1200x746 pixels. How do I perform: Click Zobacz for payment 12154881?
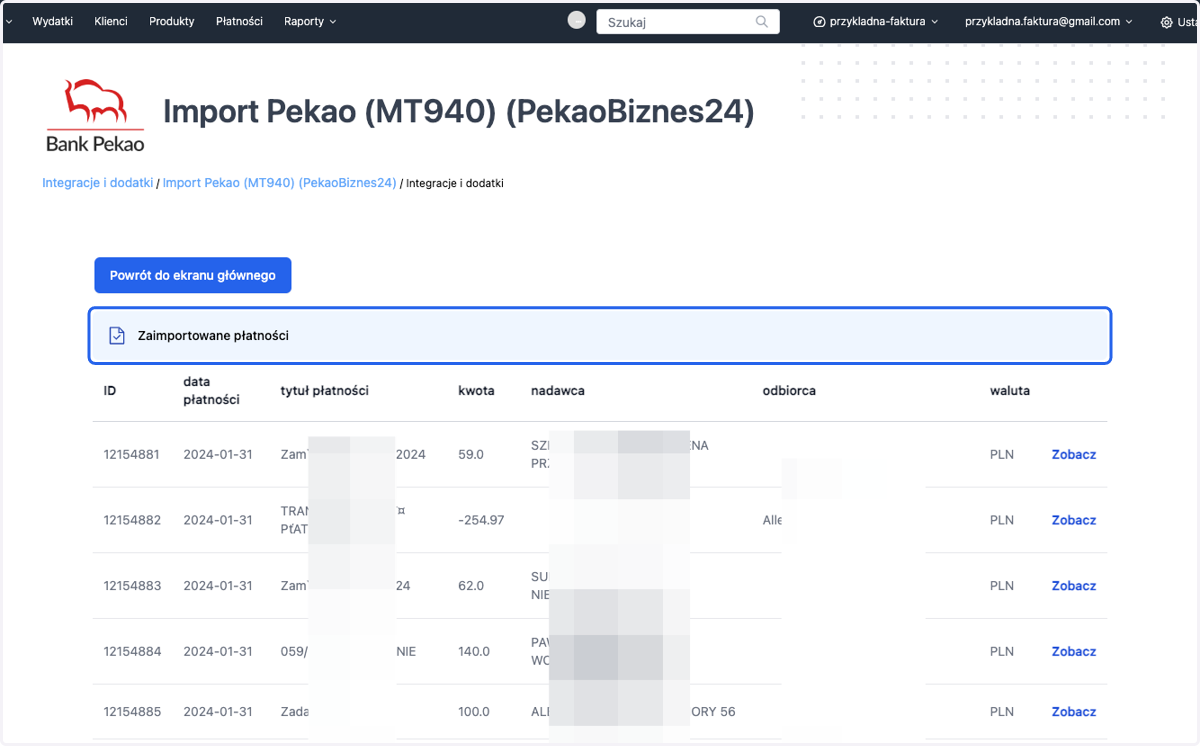(x=1074, y=454)
